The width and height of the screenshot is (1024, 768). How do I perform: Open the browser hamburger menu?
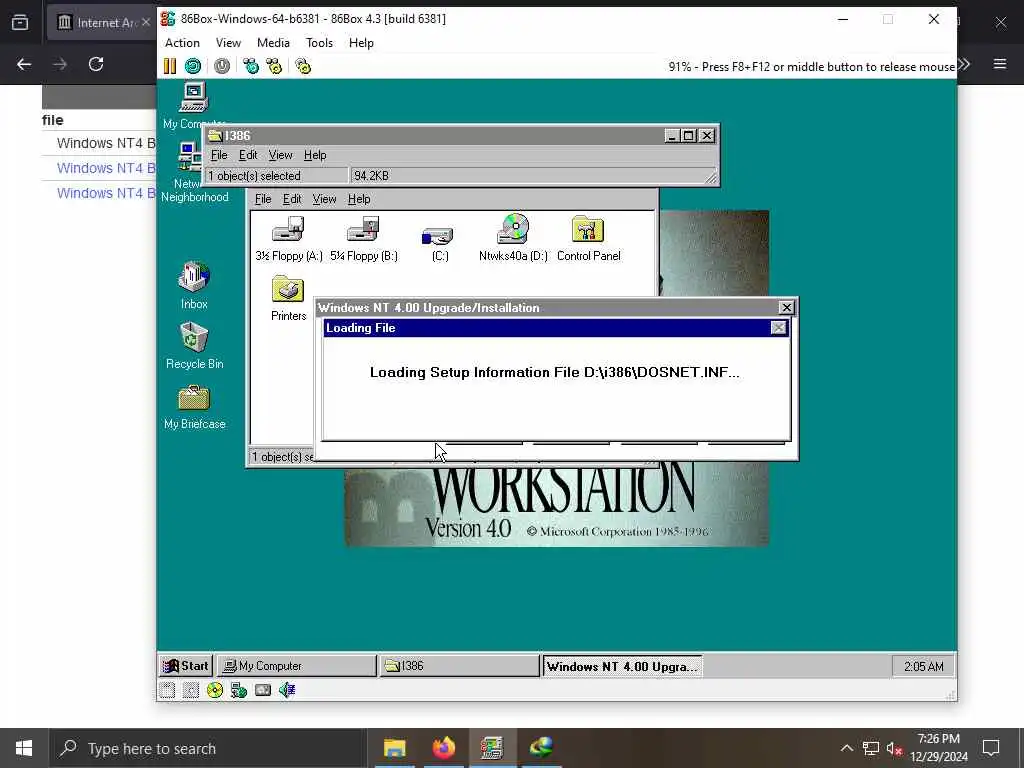[1000, 64]
